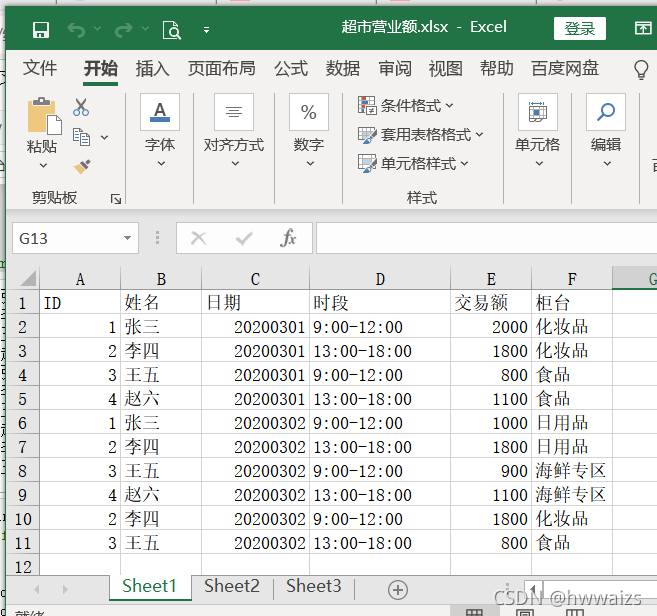Open 条件格式 conditional formatting menu

click(x=406, y=106)
